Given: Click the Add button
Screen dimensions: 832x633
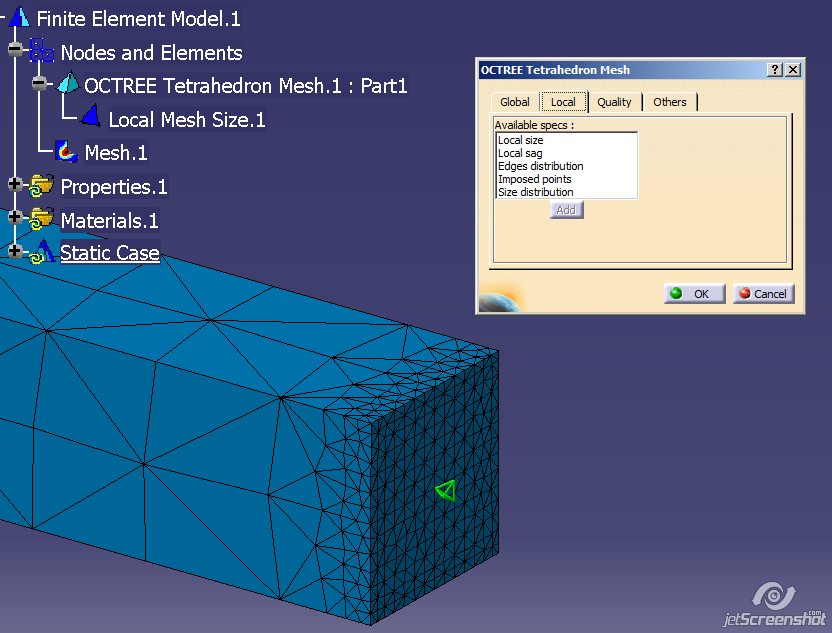Looking at the screenshot, I should click(x=566, y=210).
